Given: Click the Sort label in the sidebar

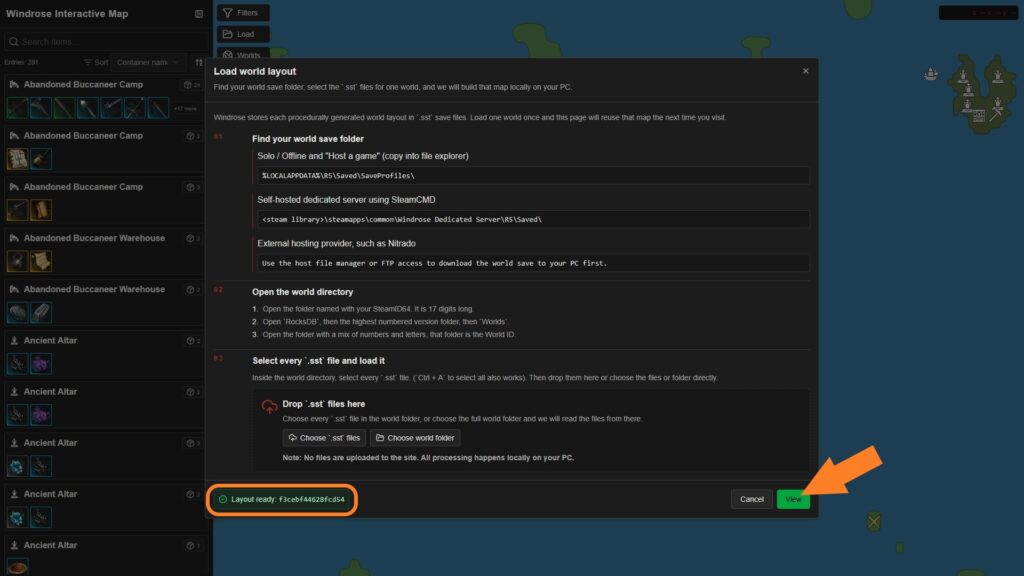Looking at the screenshot, I should [96, 63].
